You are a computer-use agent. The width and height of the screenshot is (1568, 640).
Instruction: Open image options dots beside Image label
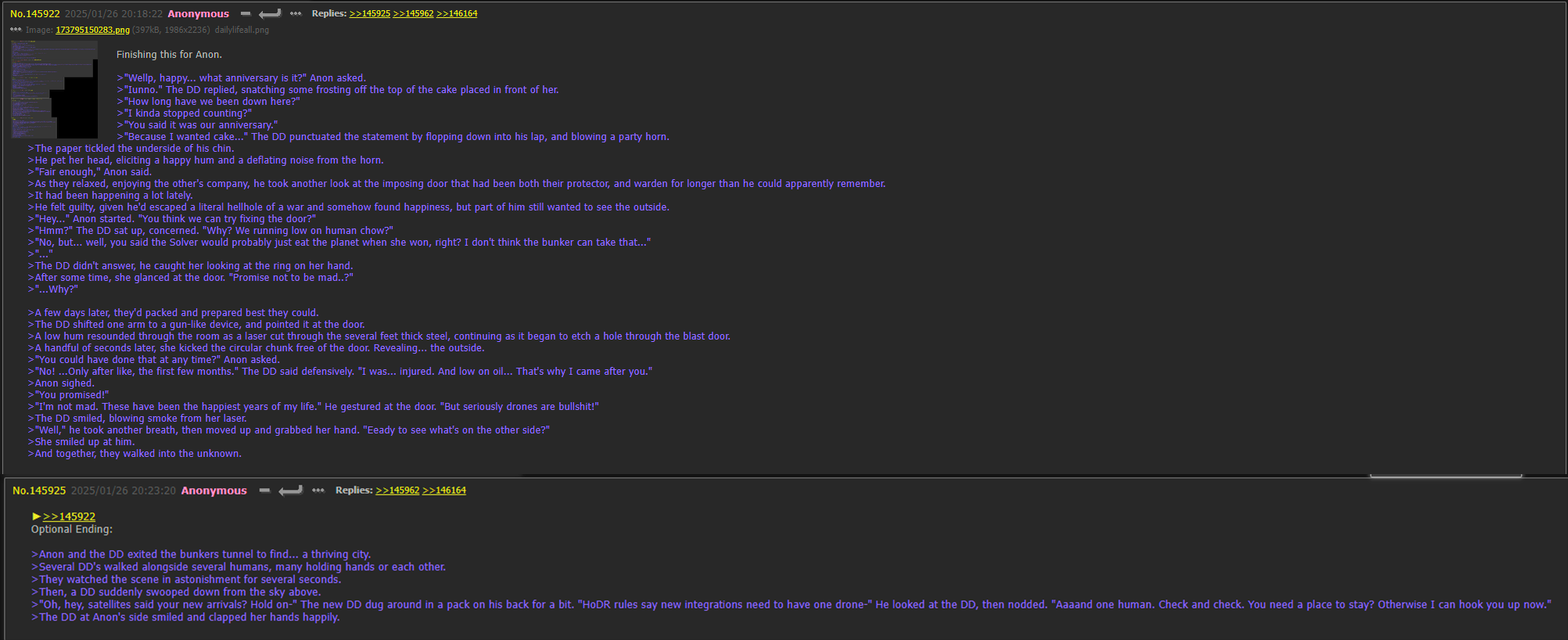click(16, 30)
